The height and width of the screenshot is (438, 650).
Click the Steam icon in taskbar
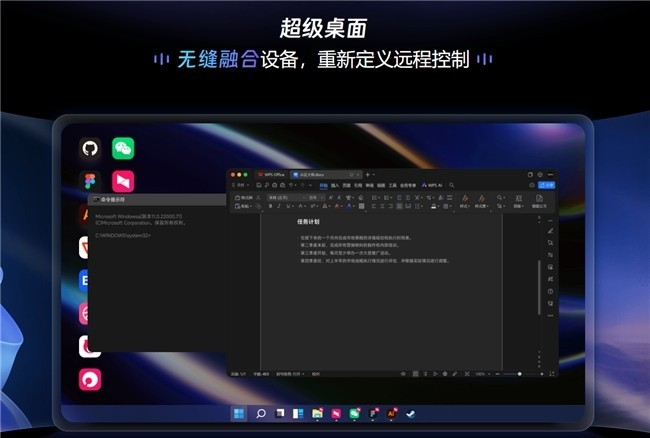411,412
